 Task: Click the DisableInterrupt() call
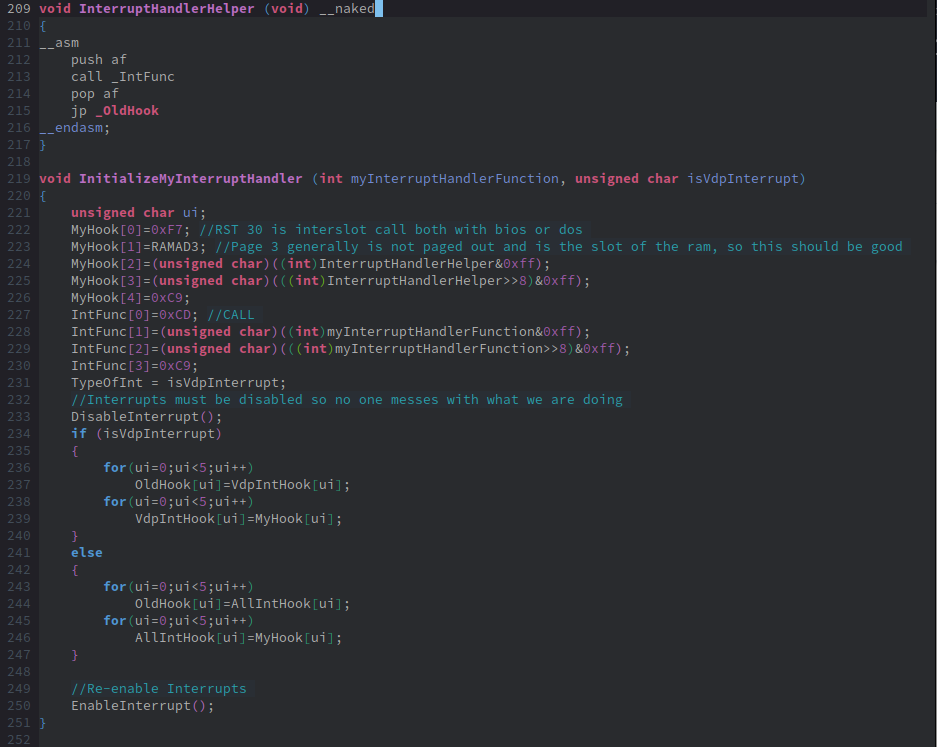click(x=146, y=417)
